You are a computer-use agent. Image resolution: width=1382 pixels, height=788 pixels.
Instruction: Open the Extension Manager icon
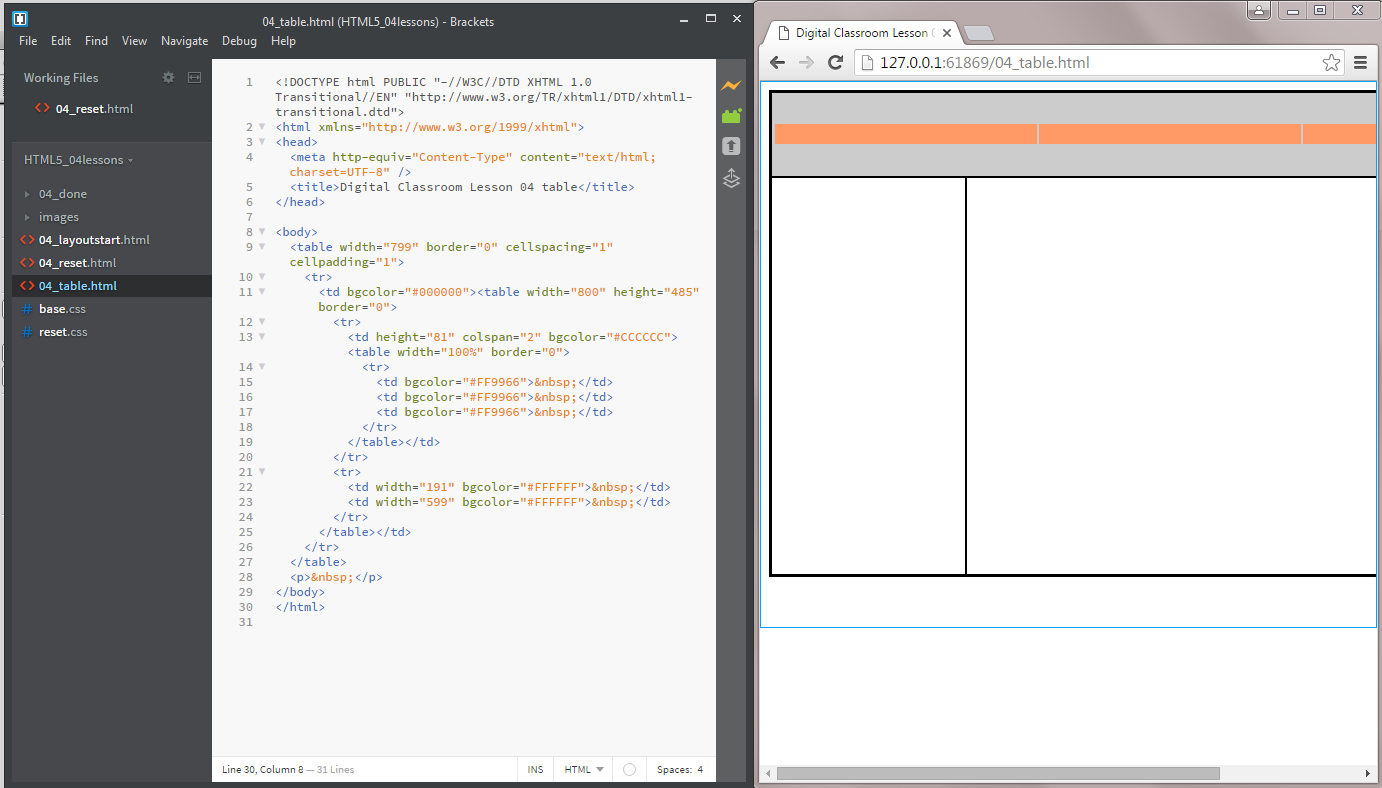(731, 116)
